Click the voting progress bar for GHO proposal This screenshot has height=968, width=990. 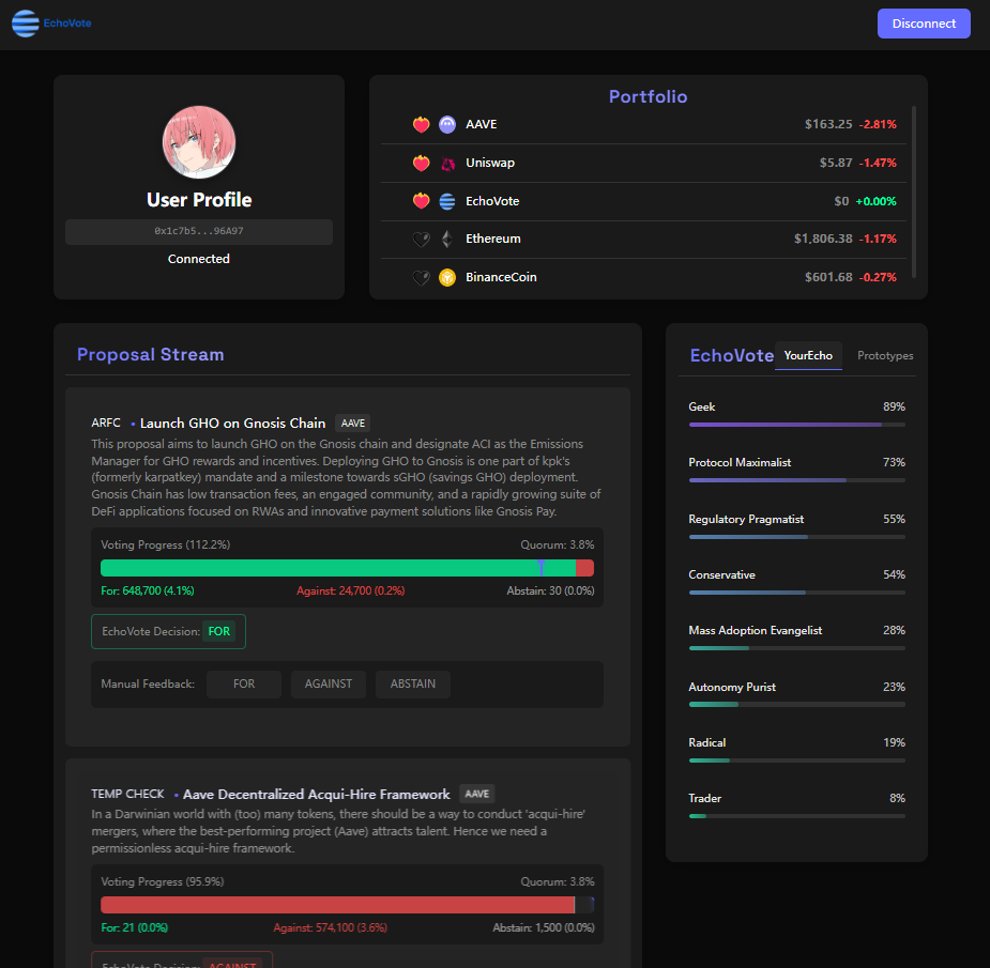[347, 568]
